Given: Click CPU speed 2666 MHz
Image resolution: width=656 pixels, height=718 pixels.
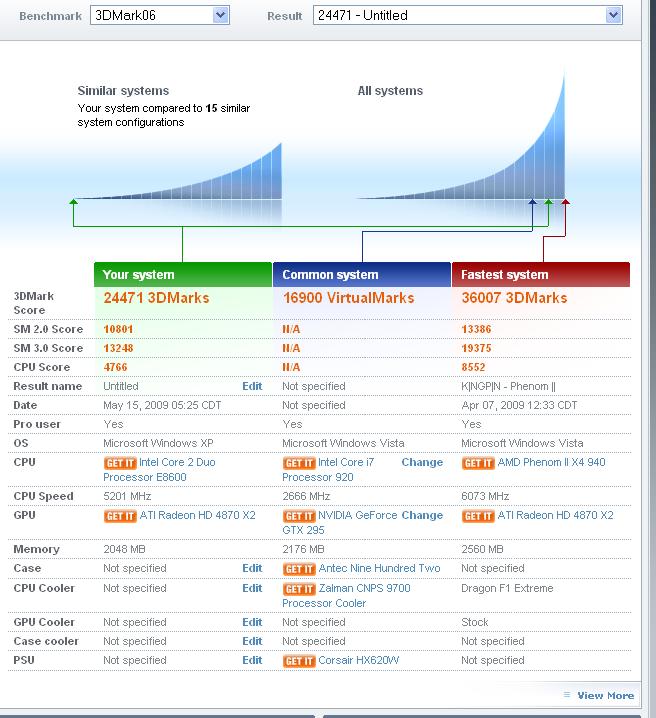Looking at the screenshot, I should (306, 496).
